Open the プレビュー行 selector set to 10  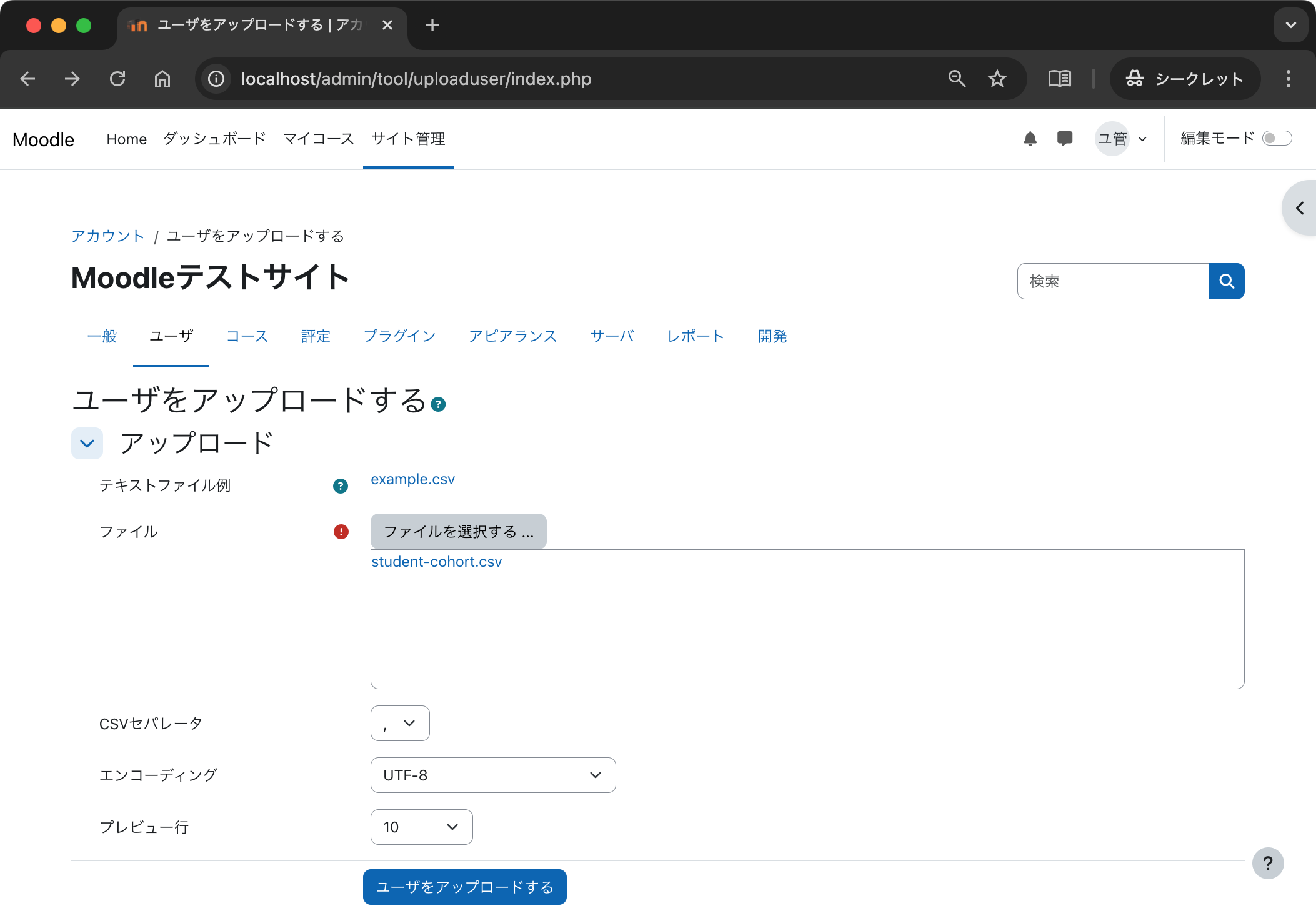point(421,827)
